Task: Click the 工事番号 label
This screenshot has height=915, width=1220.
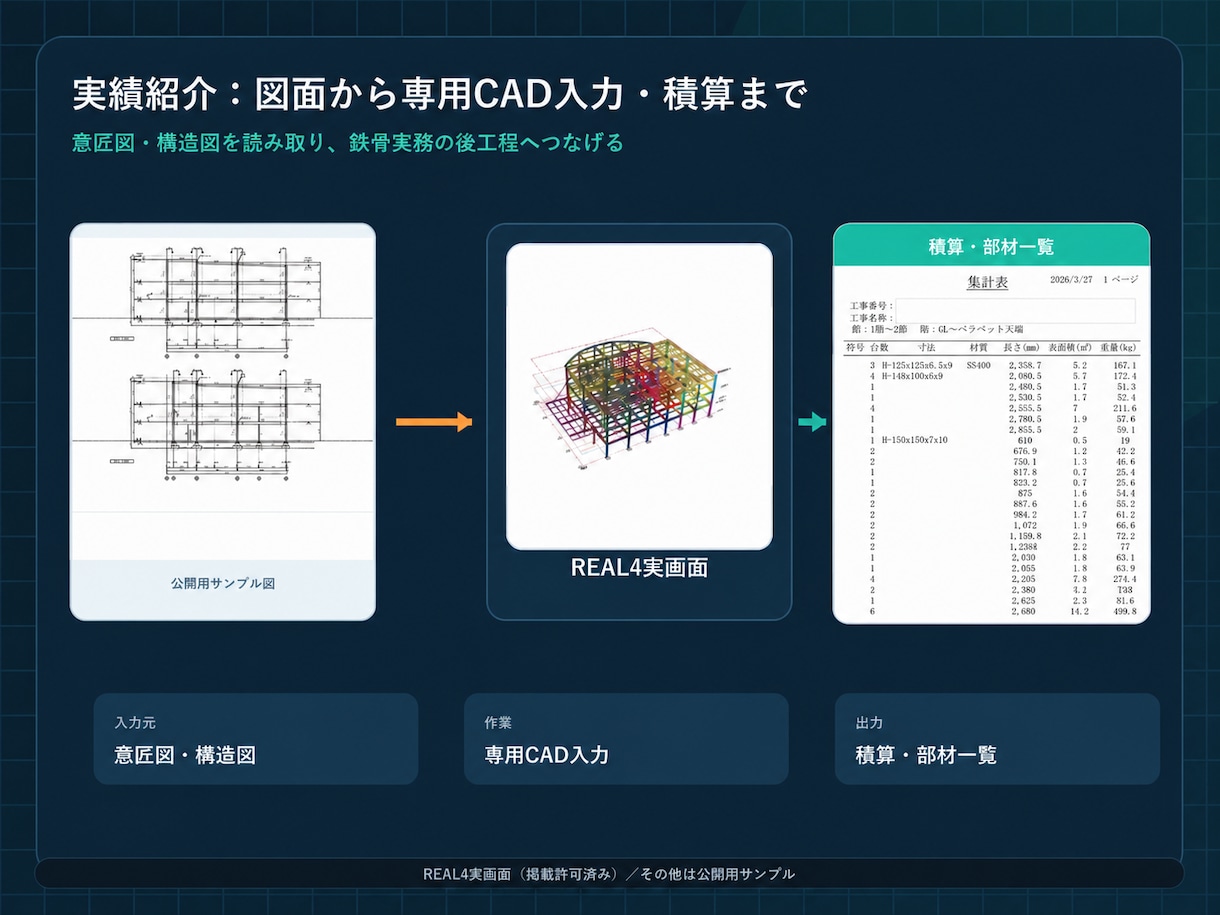Action: click(x=871, y=305)
